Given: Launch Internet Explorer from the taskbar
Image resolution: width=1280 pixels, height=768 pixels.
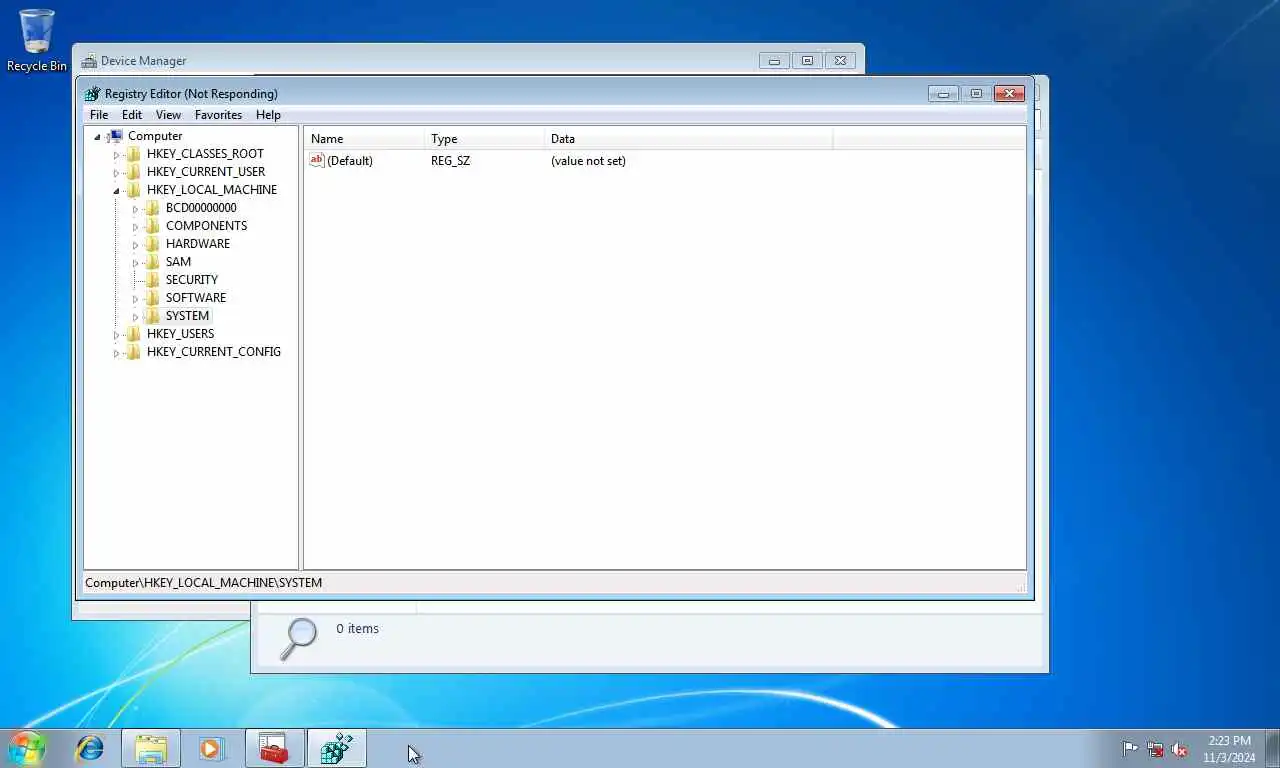Looking at the screenshot, I should (x=90, y=748).
